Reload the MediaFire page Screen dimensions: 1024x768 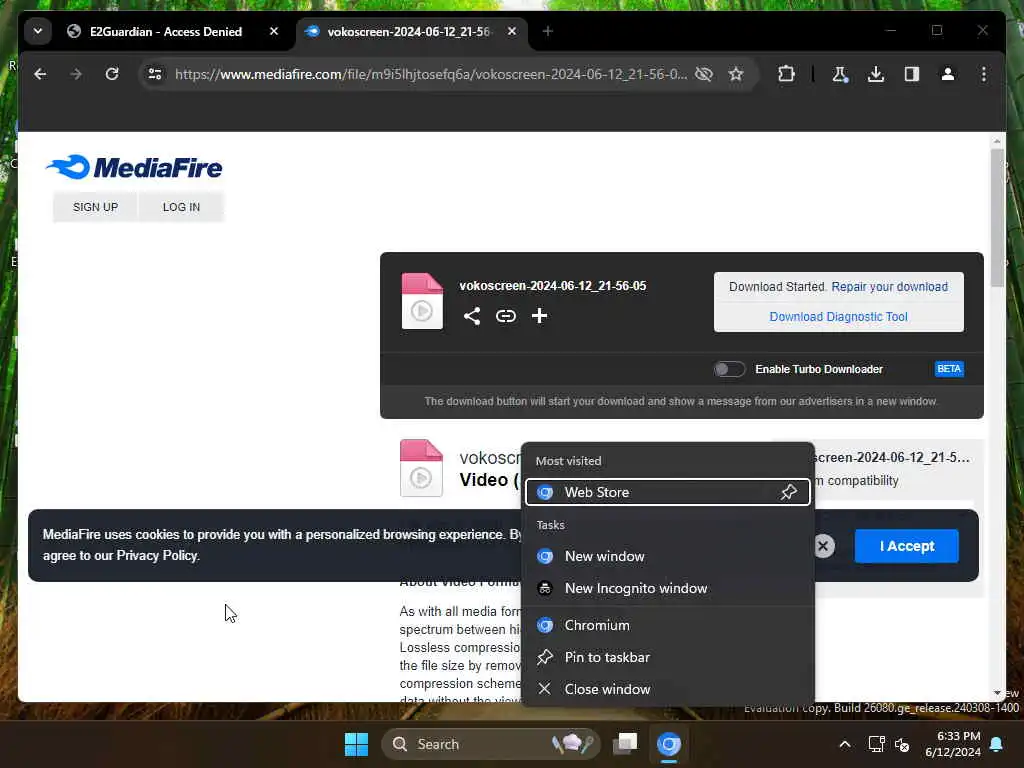click(112, 74)
